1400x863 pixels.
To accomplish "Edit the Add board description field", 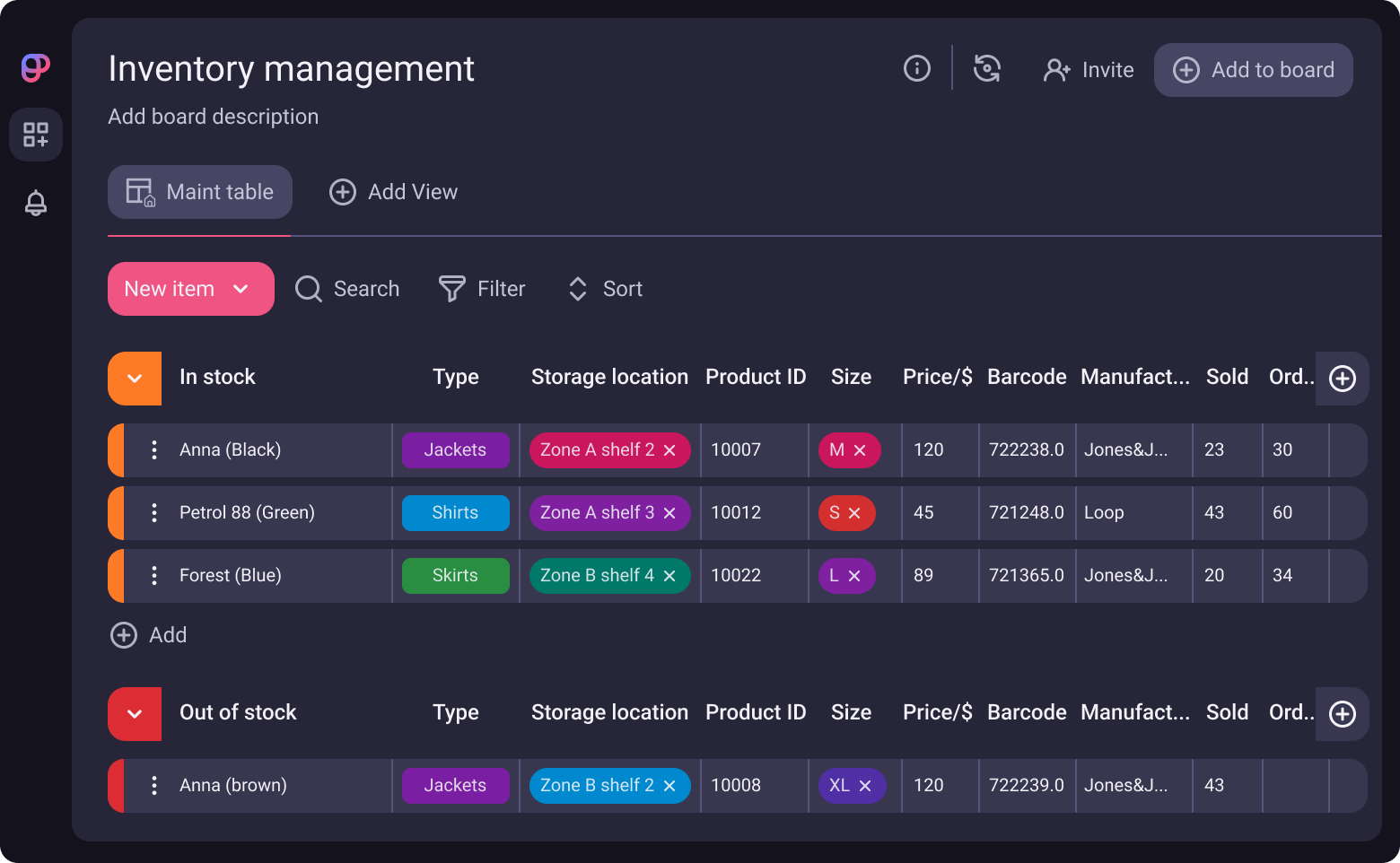I will 214,117.
